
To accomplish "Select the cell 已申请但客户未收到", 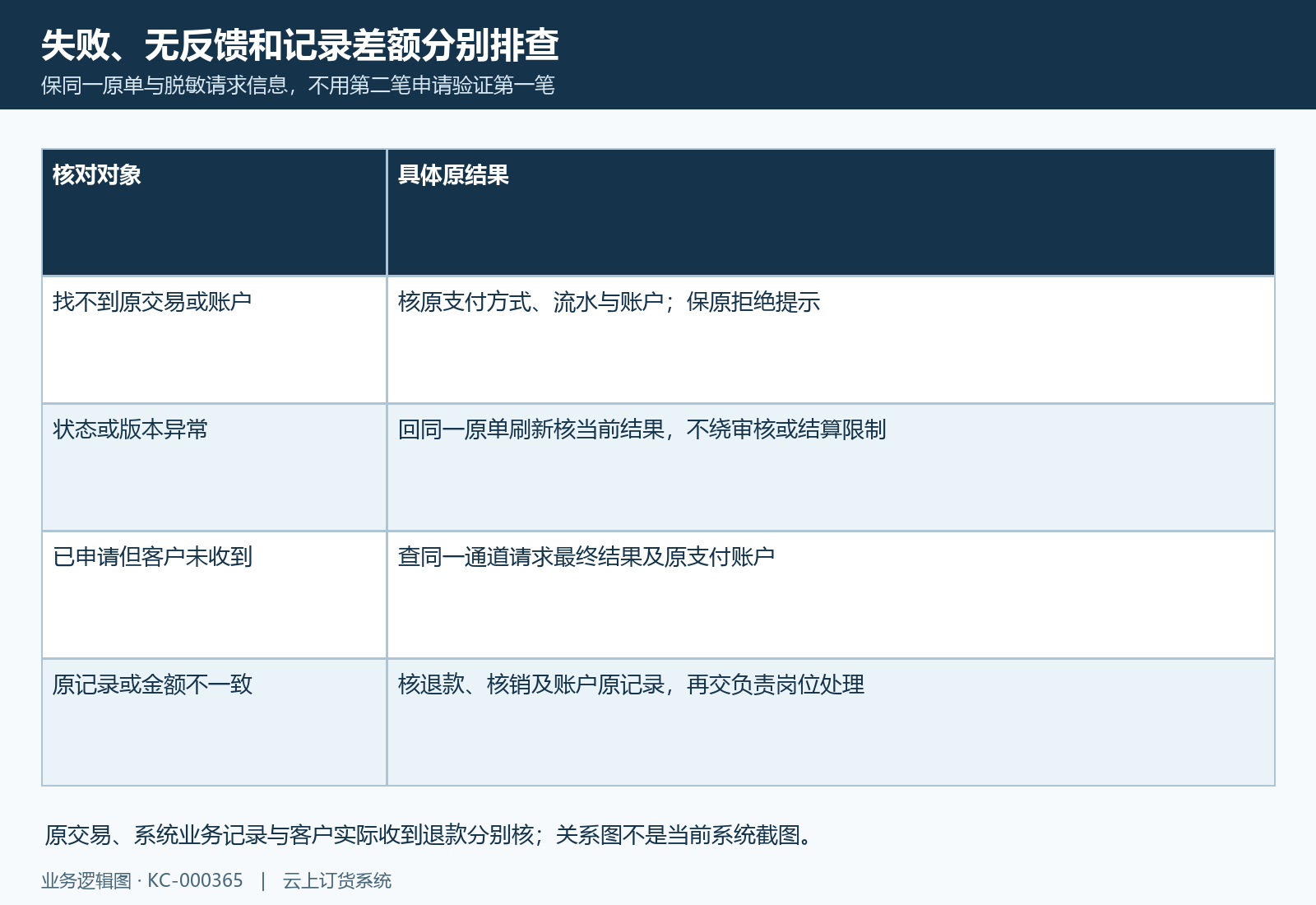I will (x=214, y=595).
